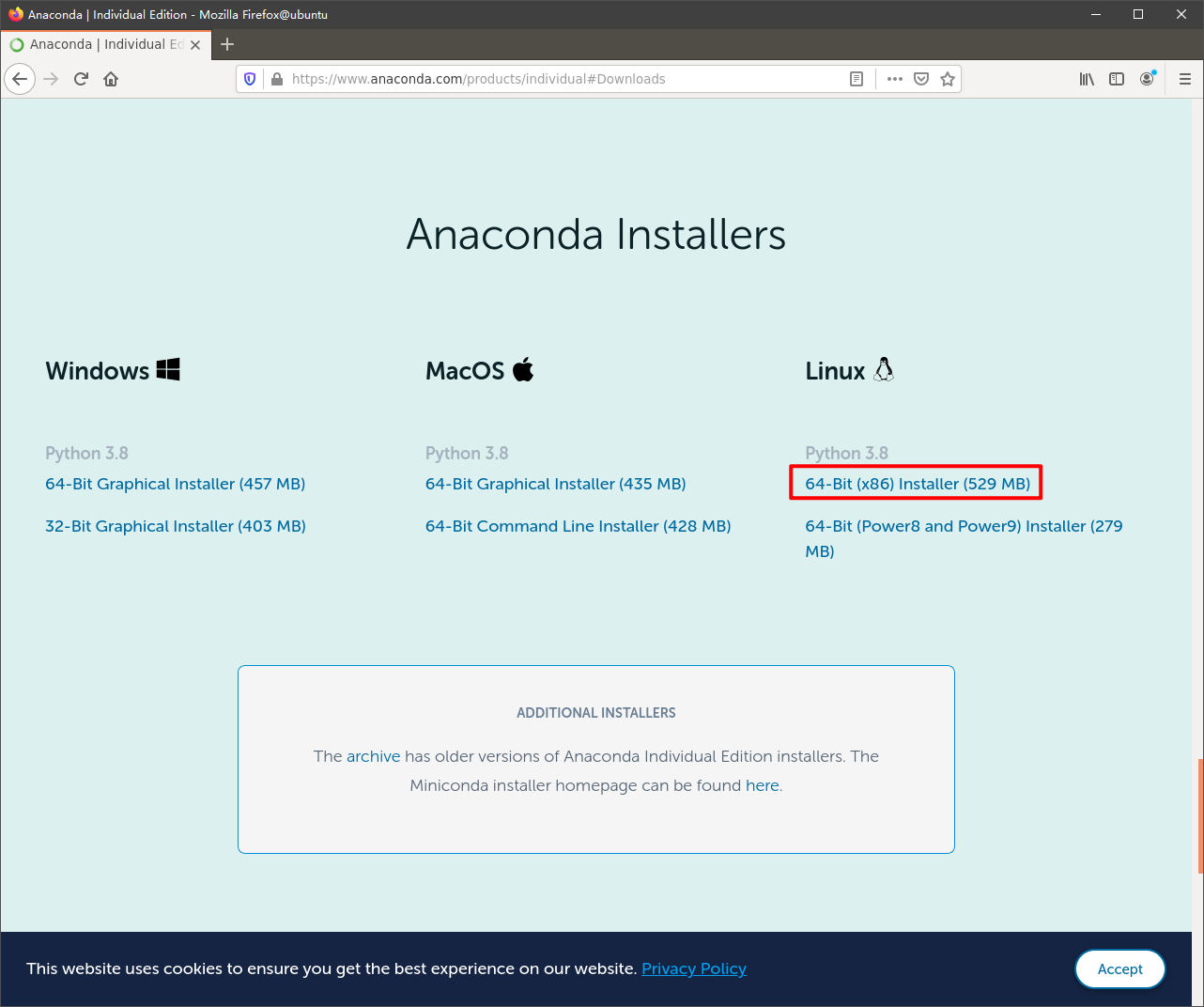The width and height of the screenshot is (1204, 1007).
Task: Open tracking protection shield icon
Action: pyautogui.click(x=250, y=79)
